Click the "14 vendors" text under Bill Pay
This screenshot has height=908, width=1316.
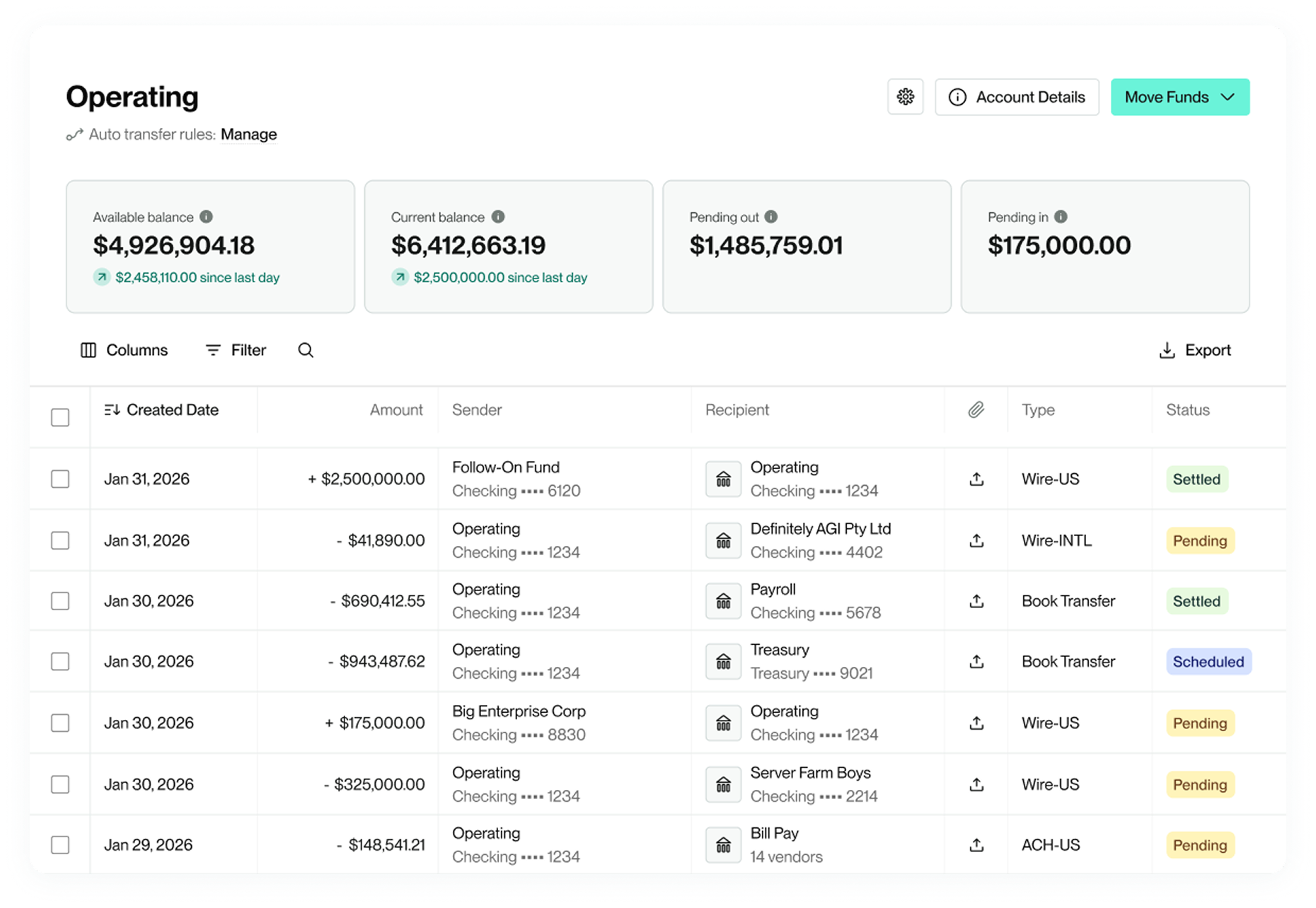786,856
